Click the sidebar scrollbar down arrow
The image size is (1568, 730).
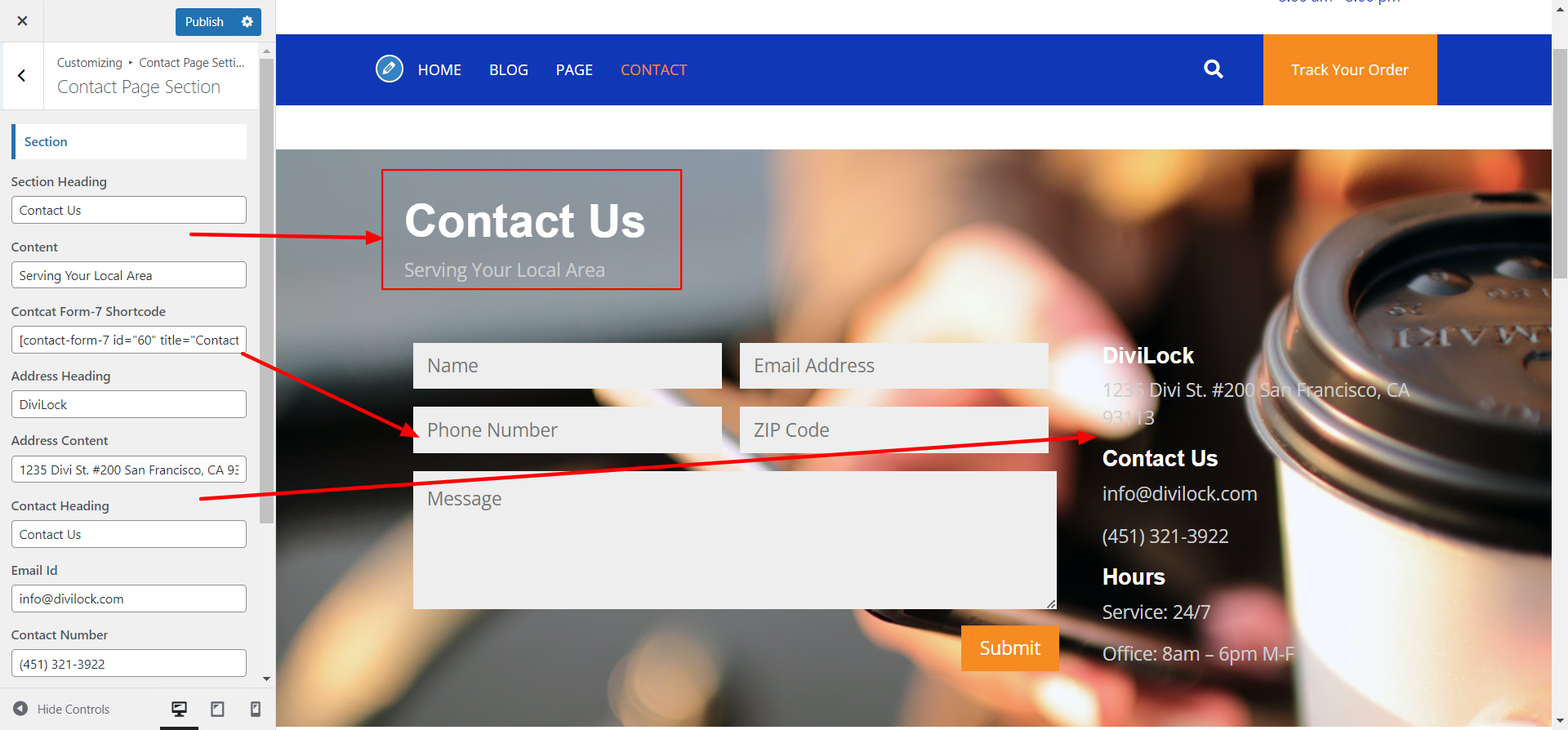[x=267, y=679]
